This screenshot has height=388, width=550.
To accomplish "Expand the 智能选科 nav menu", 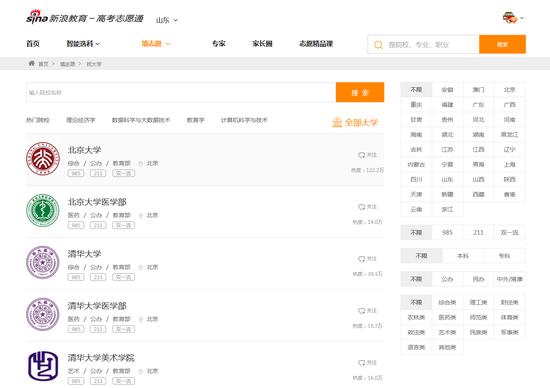I will pyautogui.click(x=83, y=44).
